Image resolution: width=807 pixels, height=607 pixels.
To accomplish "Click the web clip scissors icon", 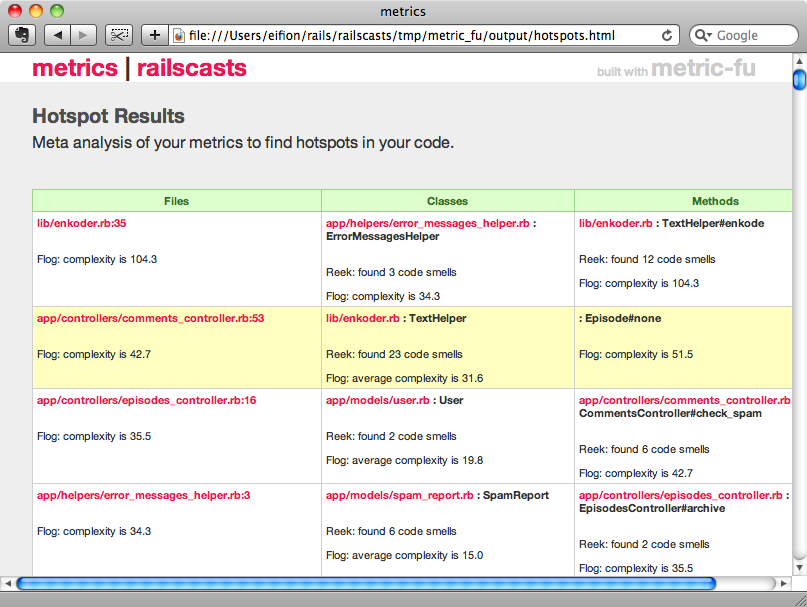I will coord(119,35).
